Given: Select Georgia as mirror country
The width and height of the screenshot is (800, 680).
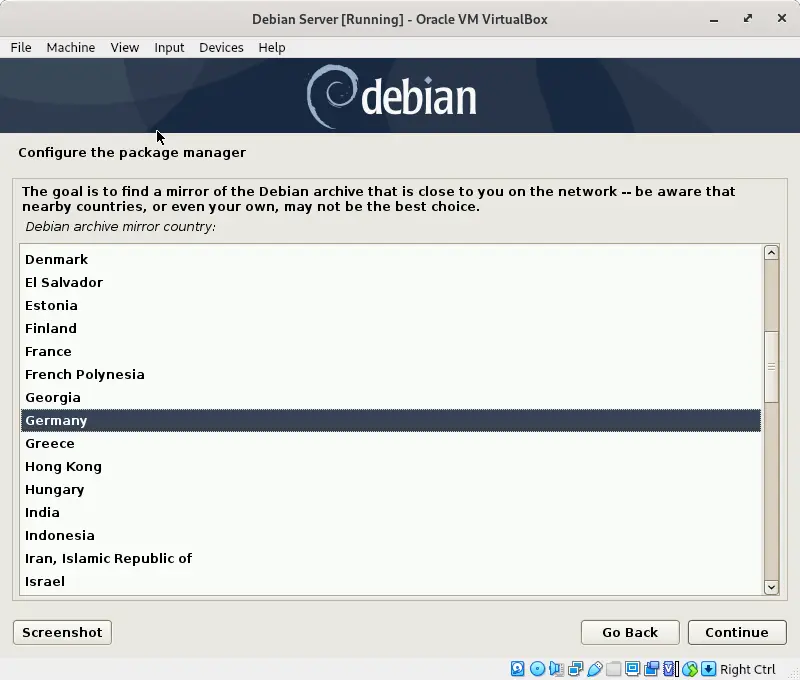Looking at the screenshot, I should 391,397.
